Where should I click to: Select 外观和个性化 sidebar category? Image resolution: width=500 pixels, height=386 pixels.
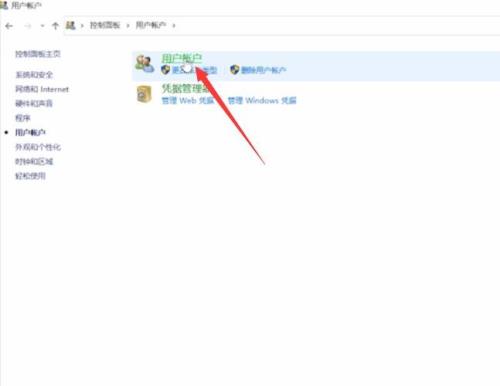tap(38, 147)
